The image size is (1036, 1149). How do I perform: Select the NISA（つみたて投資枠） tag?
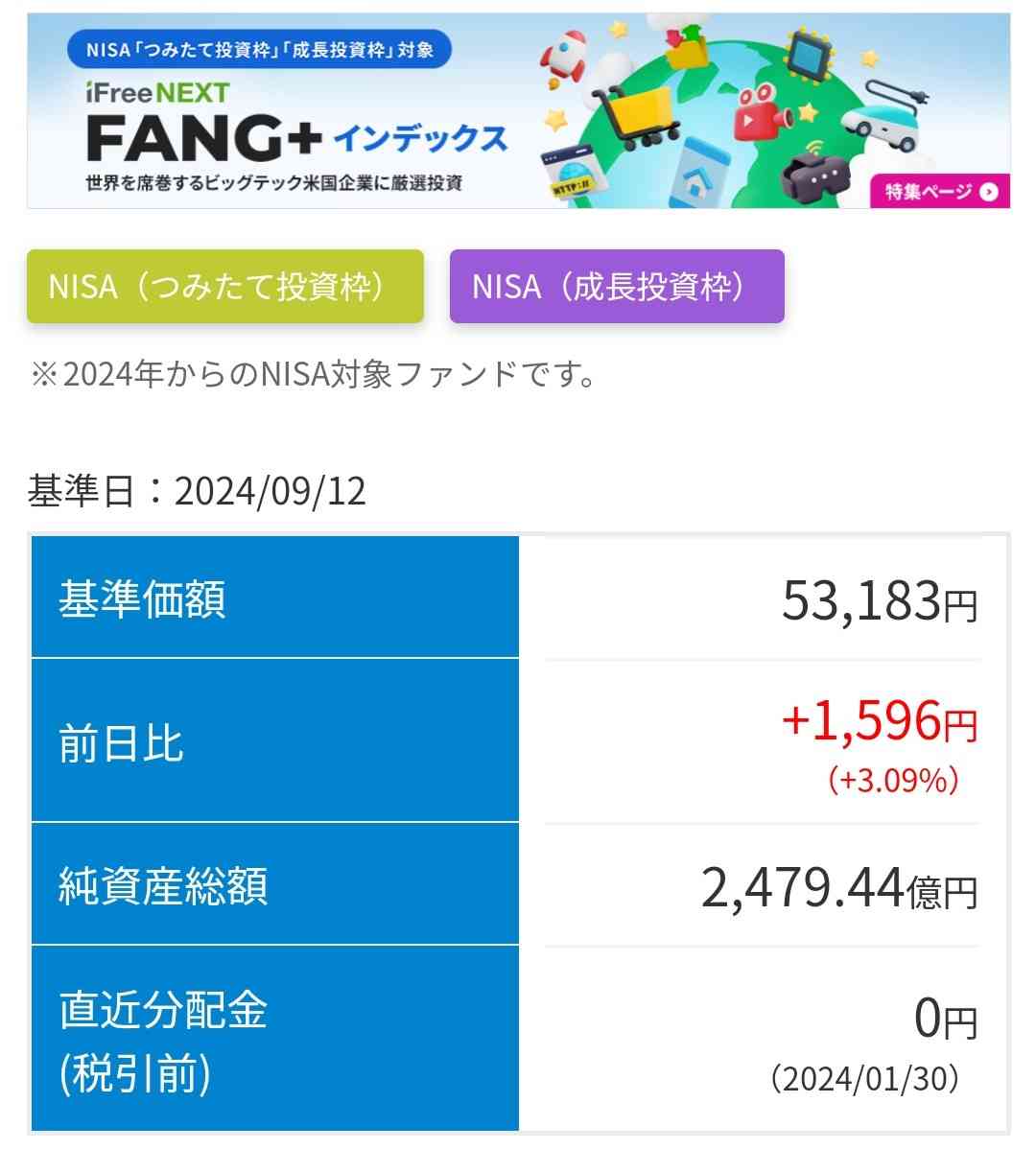click(224, 286)
